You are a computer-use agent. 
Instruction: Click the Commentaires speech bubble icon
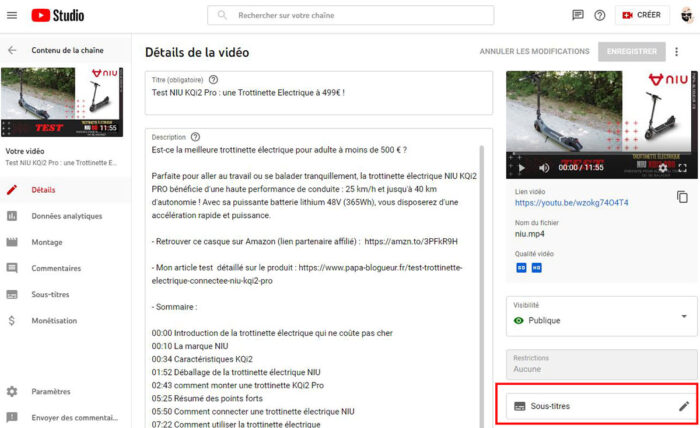12,268
